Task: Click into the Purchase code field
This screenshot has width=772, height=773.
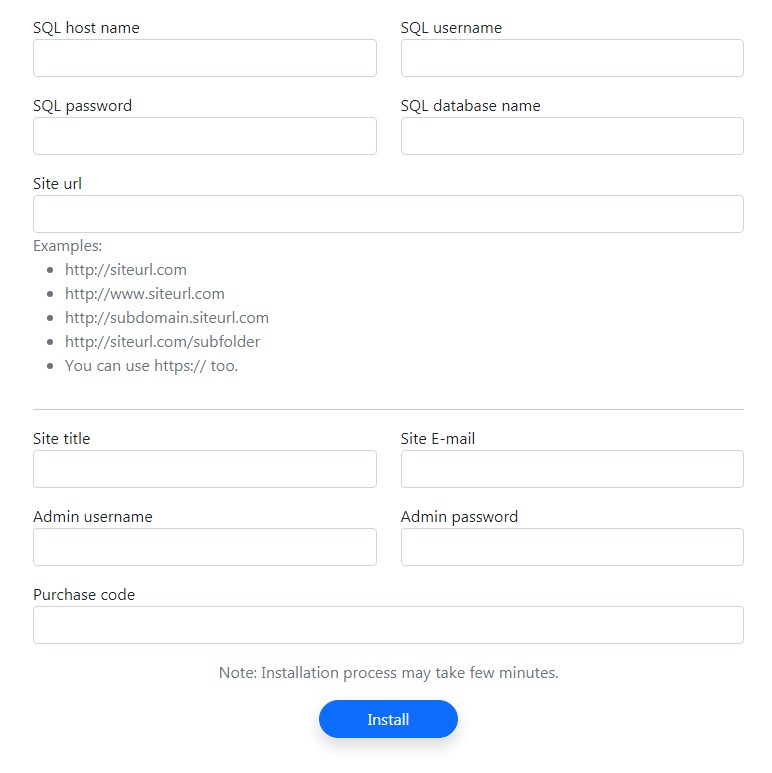Action: (x=388, y=625)
